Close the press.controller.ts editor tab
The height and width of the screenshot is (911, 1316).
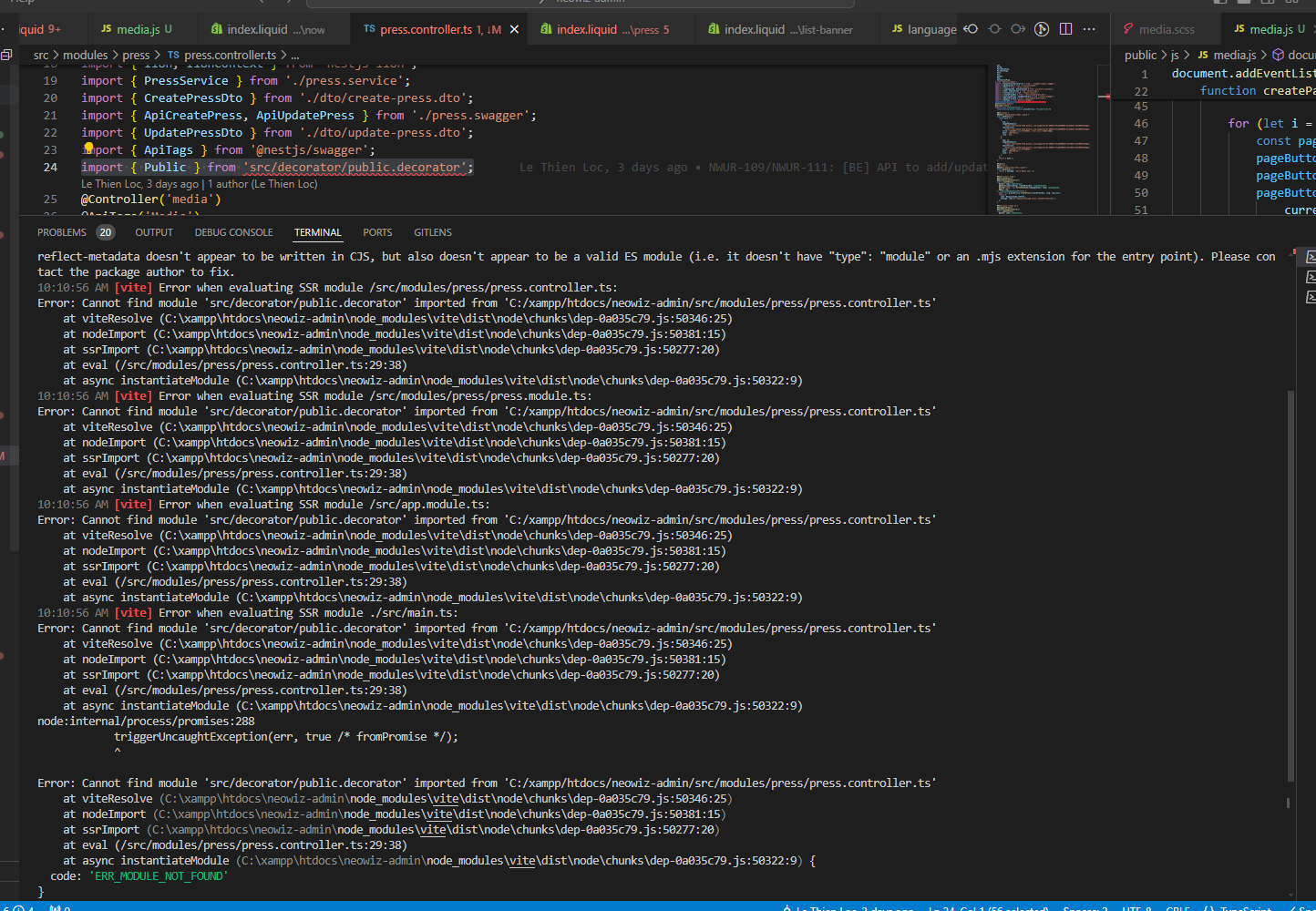click(x=514, y=29)
